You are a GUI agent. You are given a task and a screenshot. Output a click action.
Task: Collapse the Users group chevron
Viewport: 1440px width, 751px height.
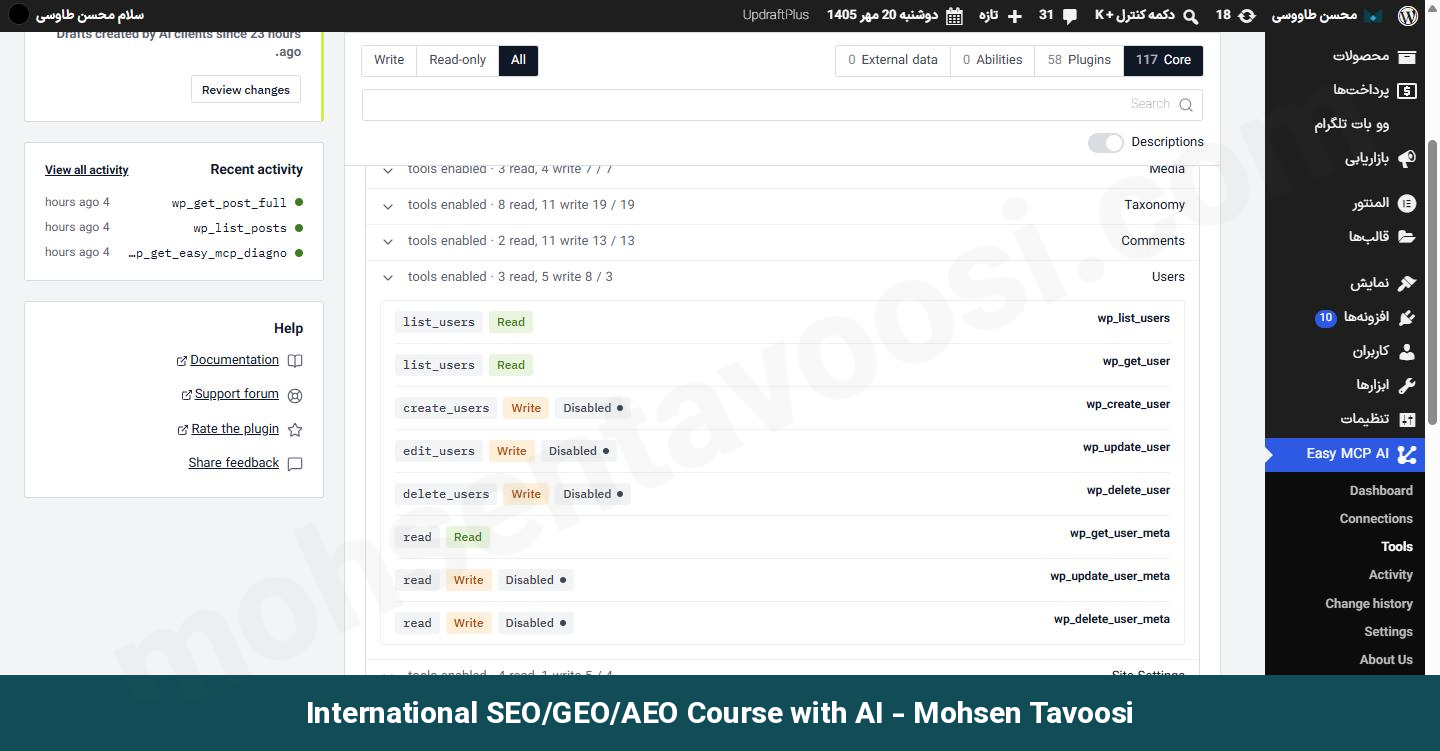point(388,278)
